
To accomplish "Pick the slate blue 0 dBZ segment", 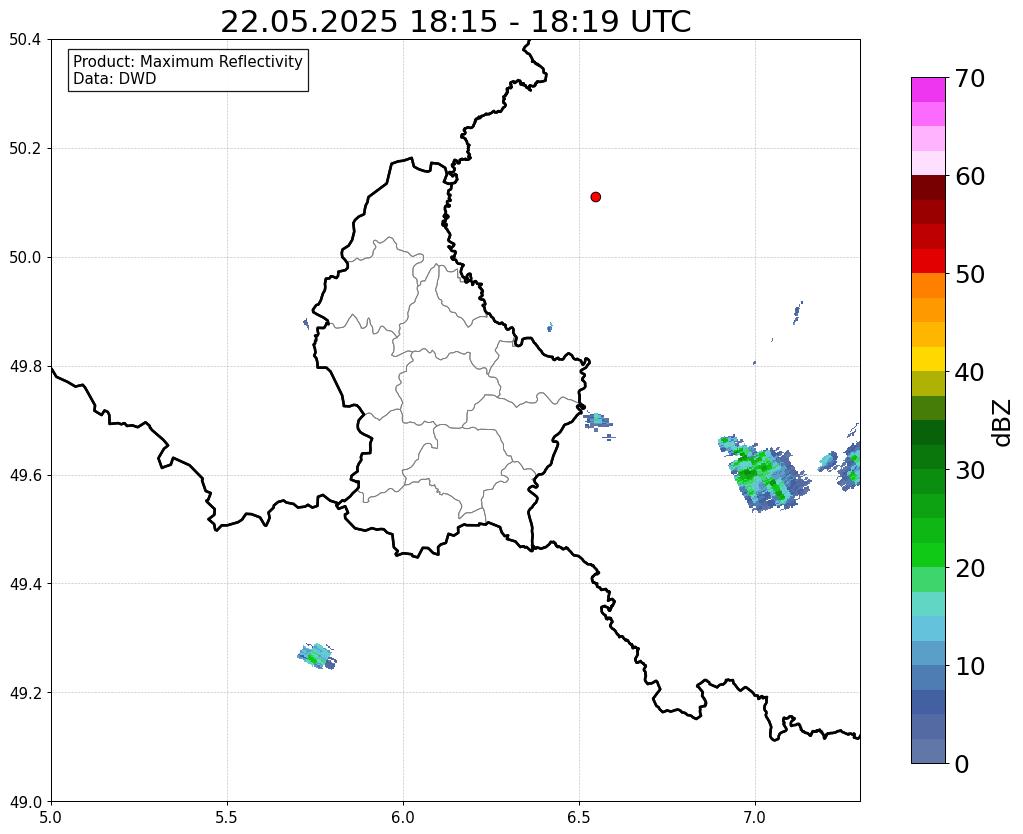I will (928, 751).
